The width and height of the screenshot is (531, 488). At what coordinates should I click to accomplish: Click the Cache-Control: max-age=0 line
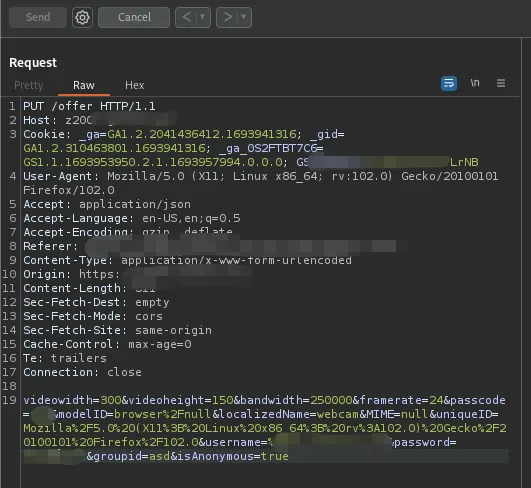click(x=107, y=344)
